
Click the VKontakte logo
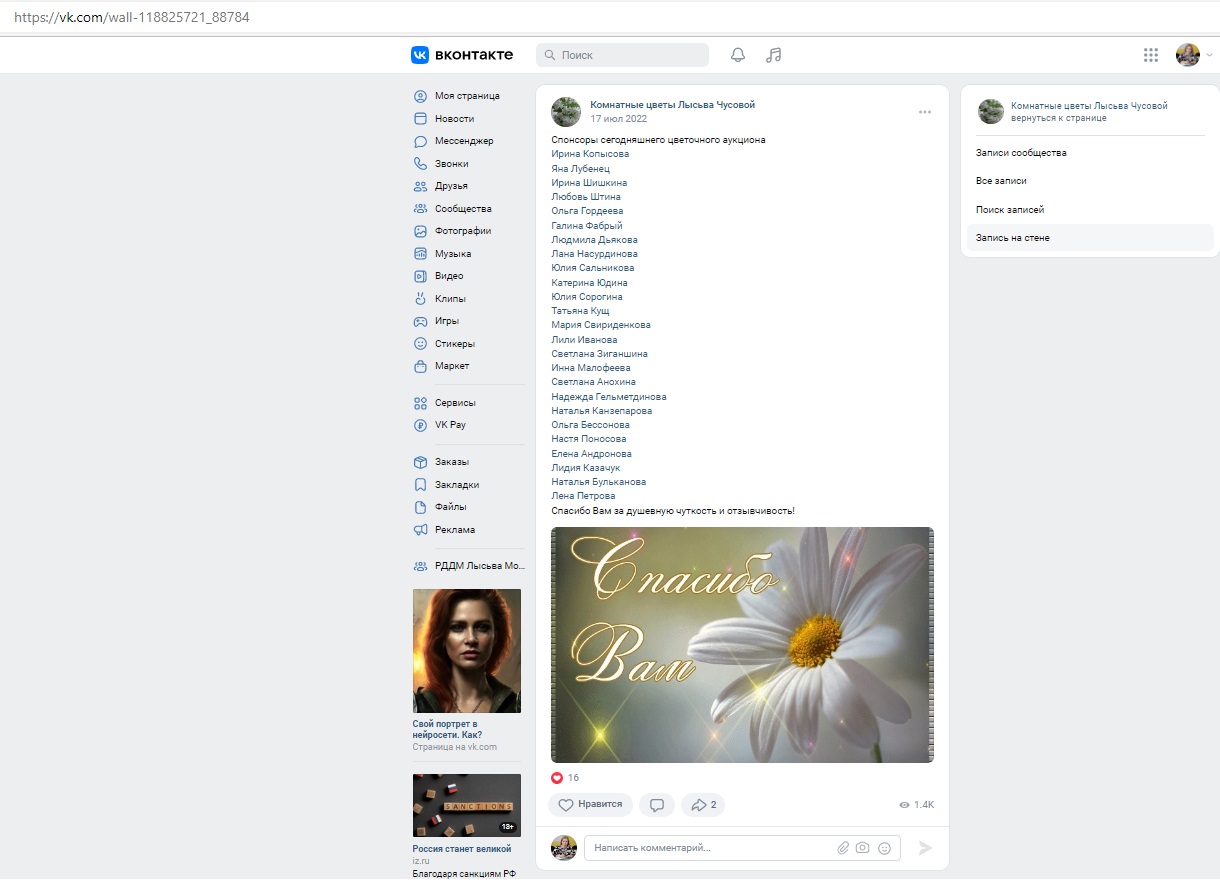462,55
